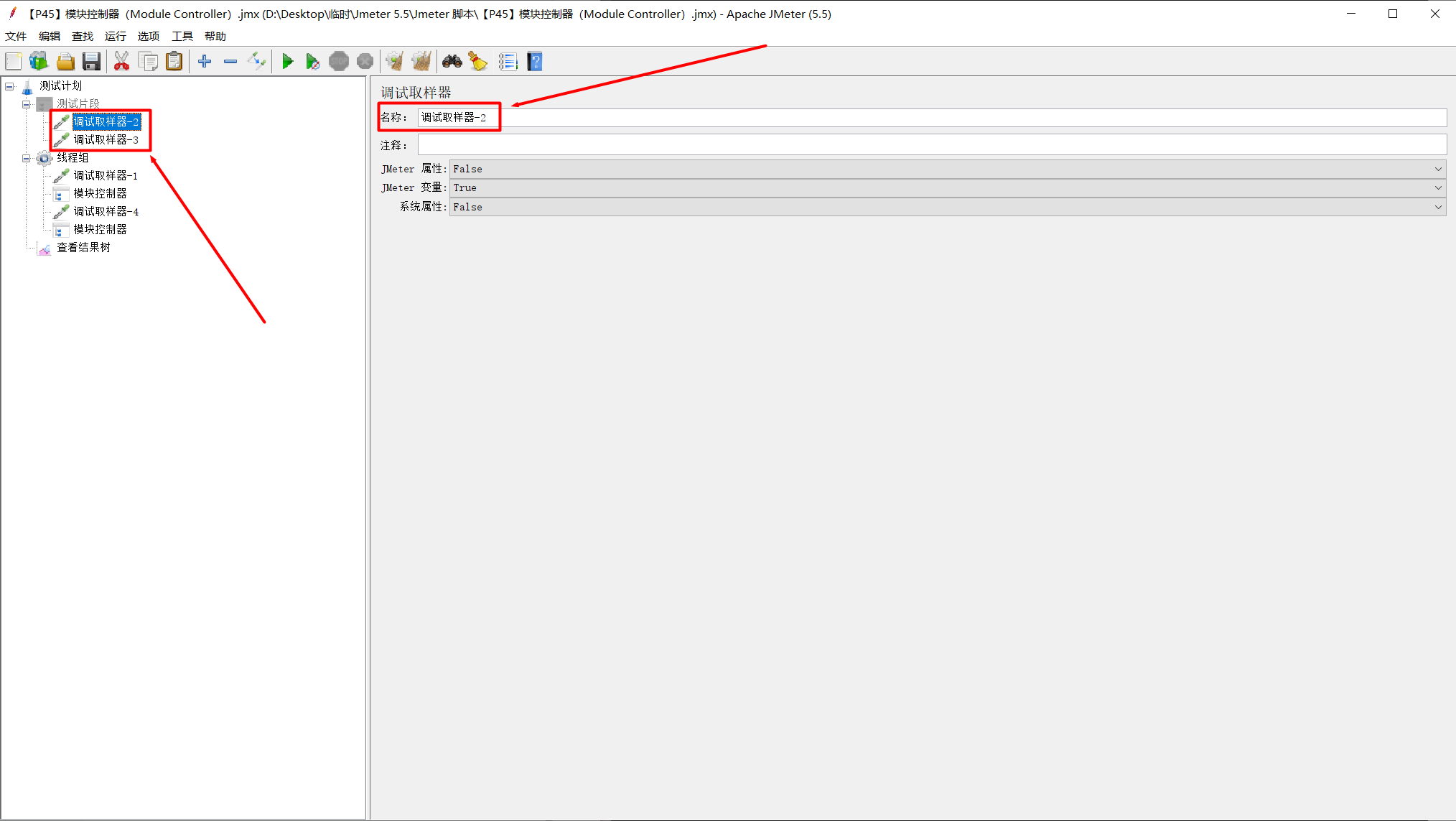Open the 查找 menu
1456x821 pixels.
(83, 36)
